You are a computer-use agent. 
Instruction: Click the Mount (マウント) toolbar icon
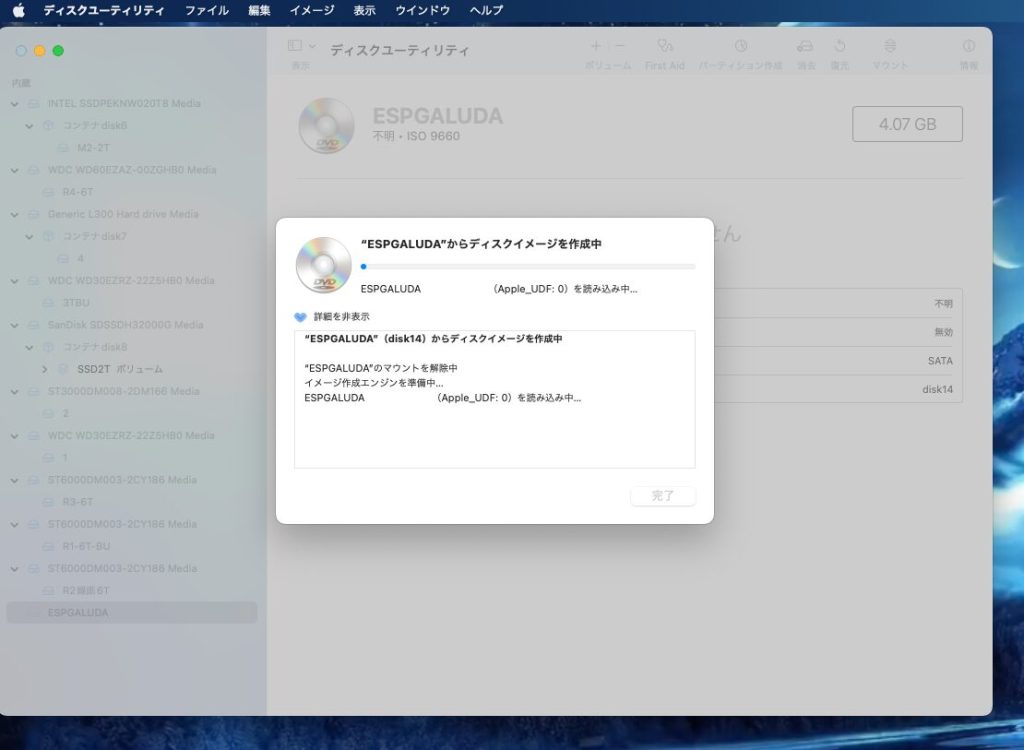[890, 47]
